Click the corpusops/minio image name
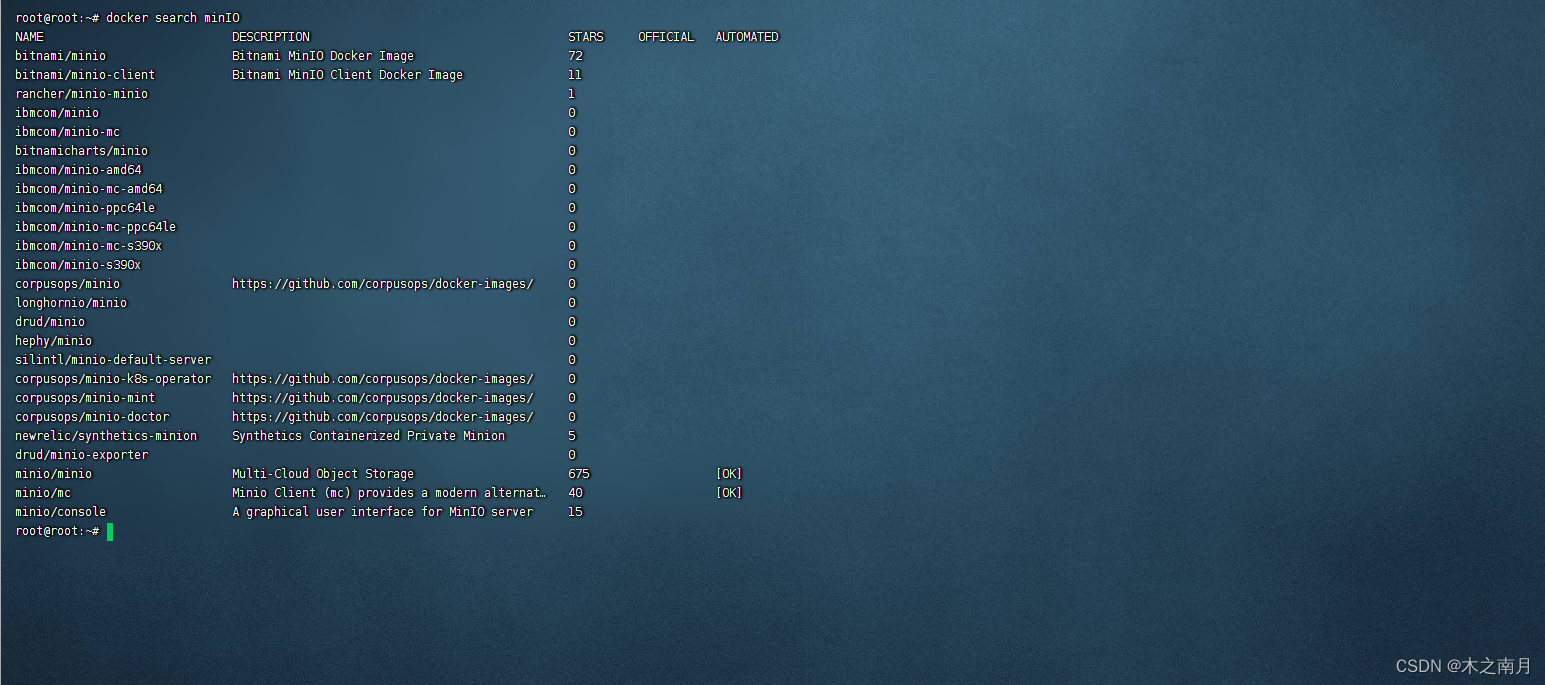The image size is (1545, 685). point(67,284)
